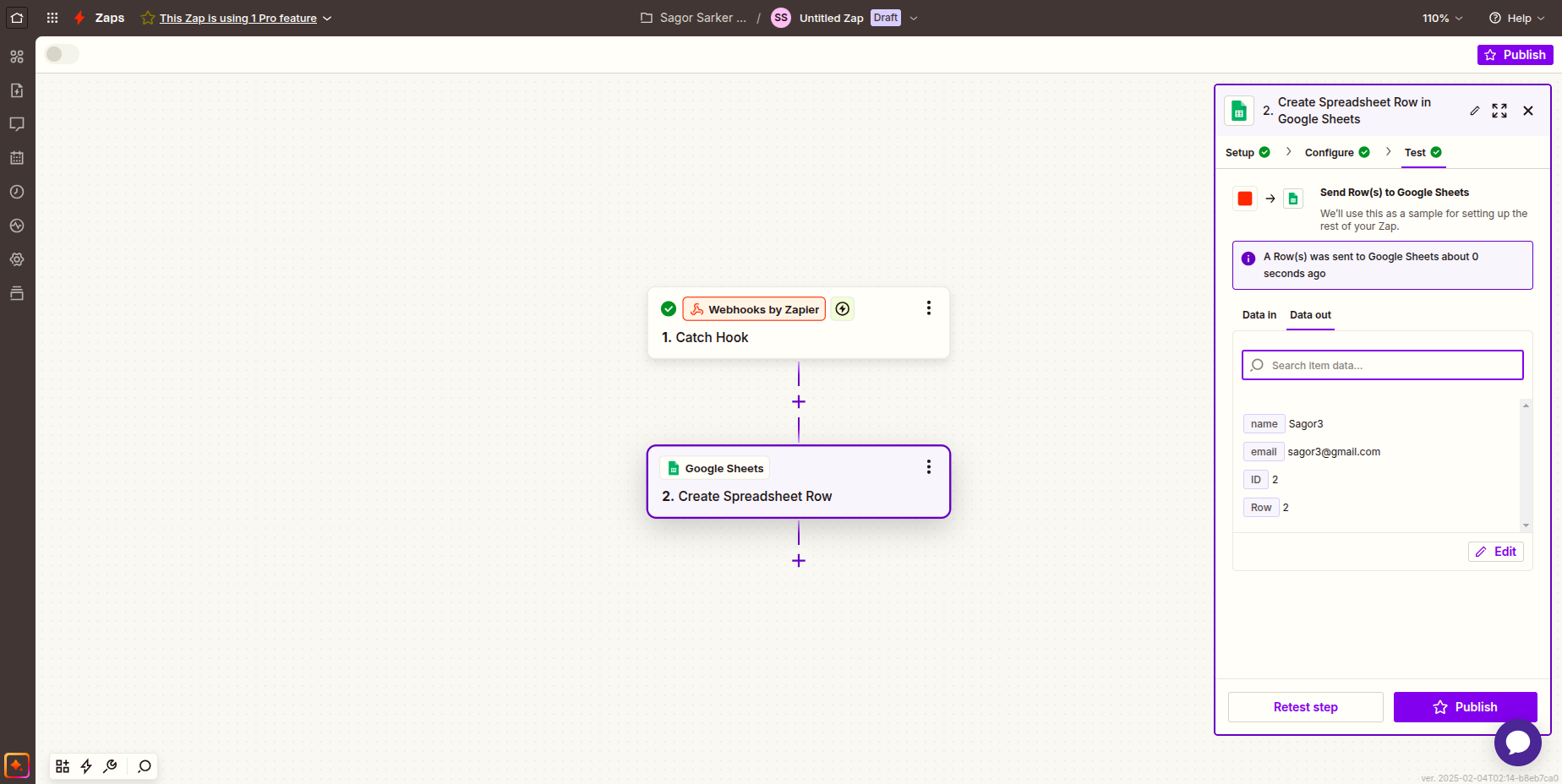This screenshot has width=1562, height=784.
Task: Click the star icon beside Pro feature
Action: [x=148, y=18]
